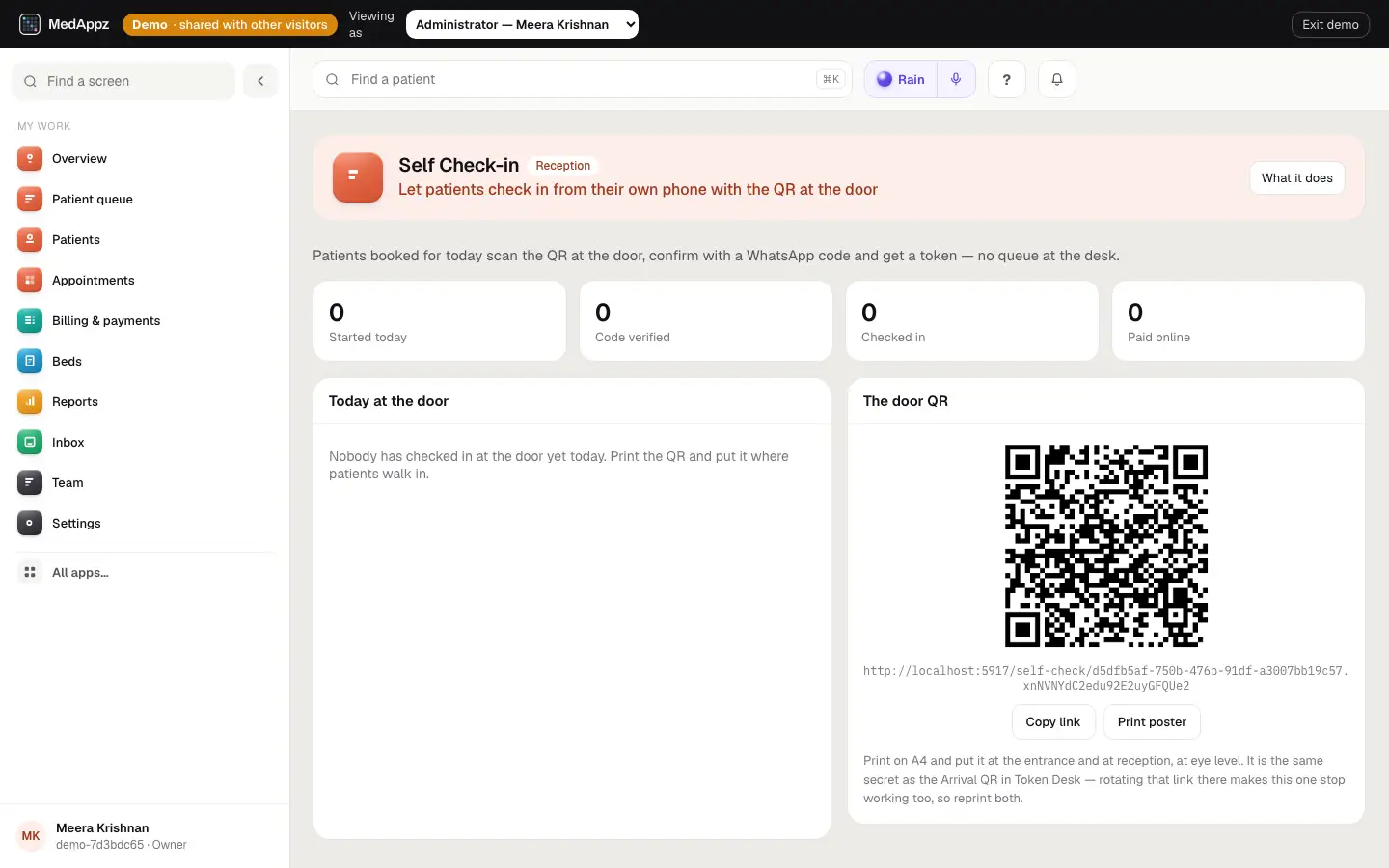Open the Patient queue icon
The width and height of the screenshot is (1389, 868).
(x=30, y=199)
